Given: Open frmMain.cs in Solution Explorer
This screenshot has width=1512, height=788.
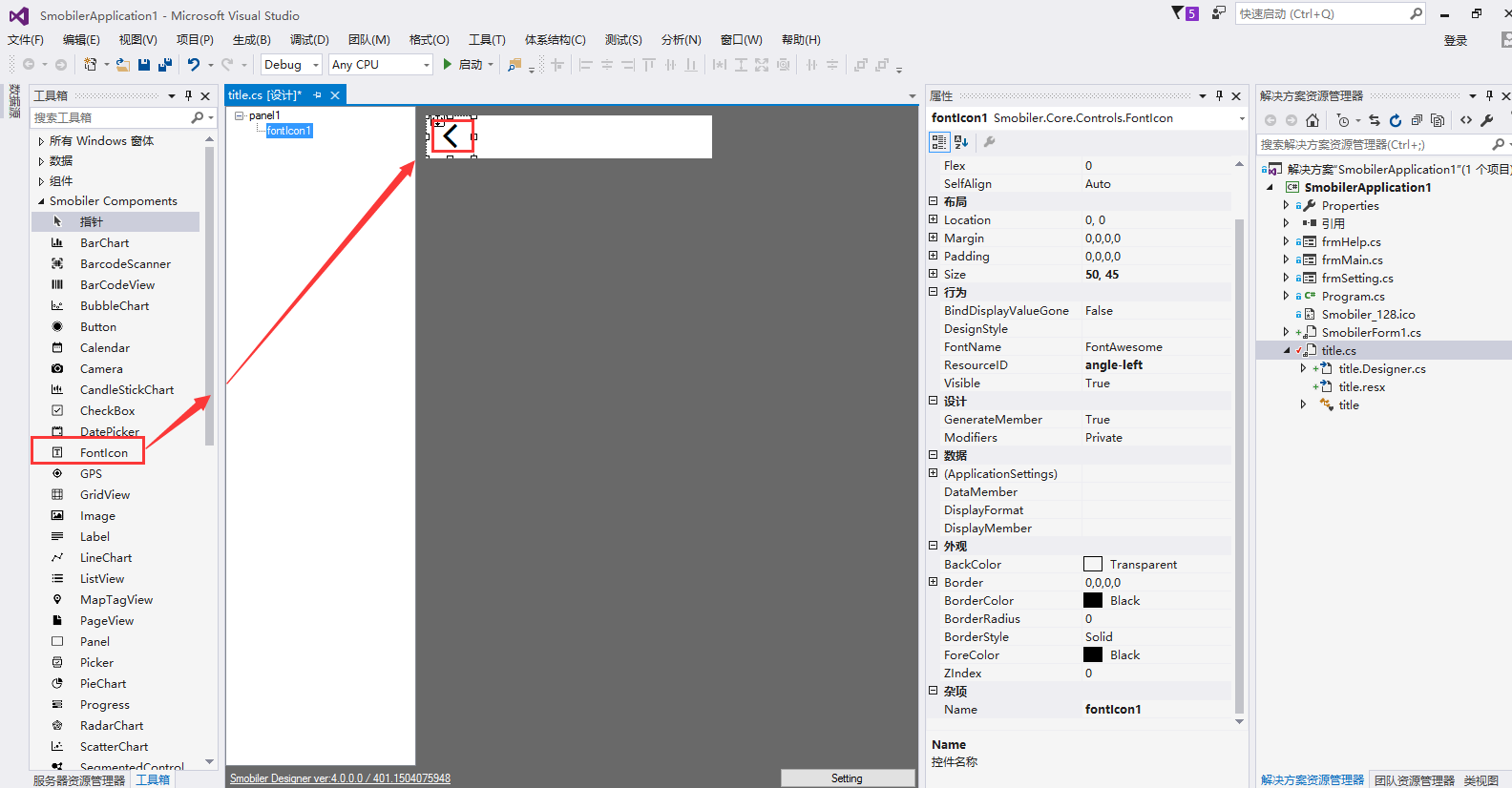Looking at the screenshot, I should [x=1352, y=259].
